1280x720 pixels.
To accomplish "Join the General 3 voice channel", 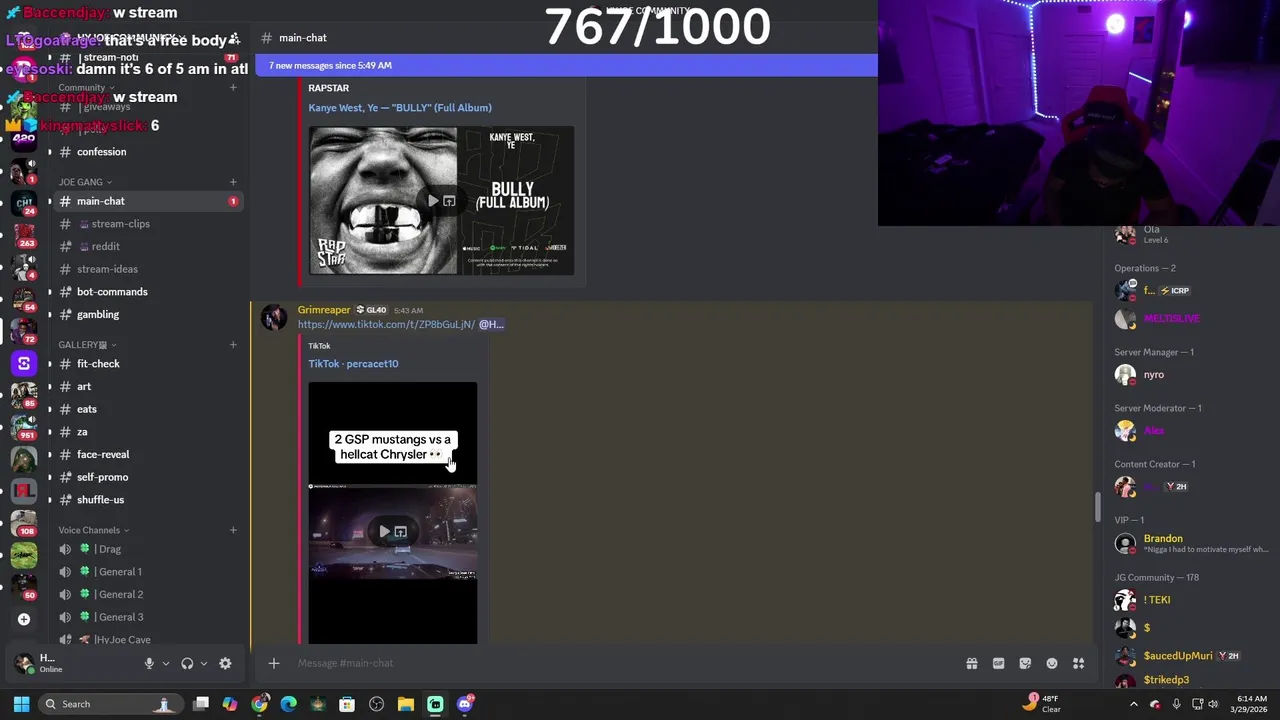I will 146,617.
